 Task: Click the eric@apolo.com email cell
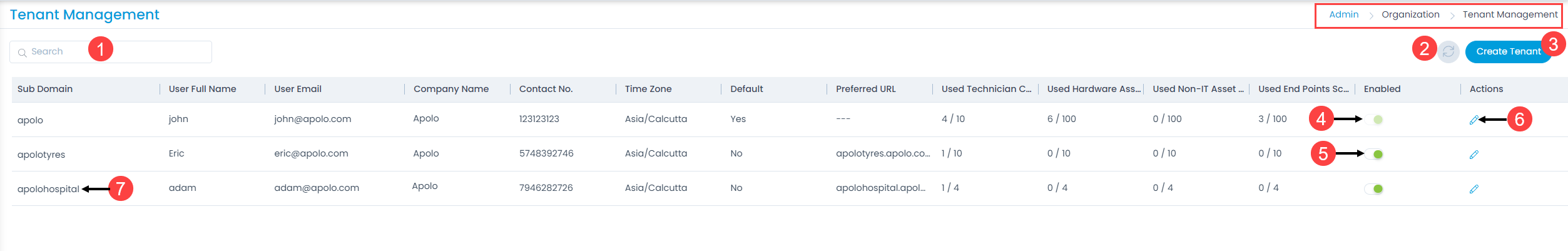pyautogui.click(x=311, y=153)
